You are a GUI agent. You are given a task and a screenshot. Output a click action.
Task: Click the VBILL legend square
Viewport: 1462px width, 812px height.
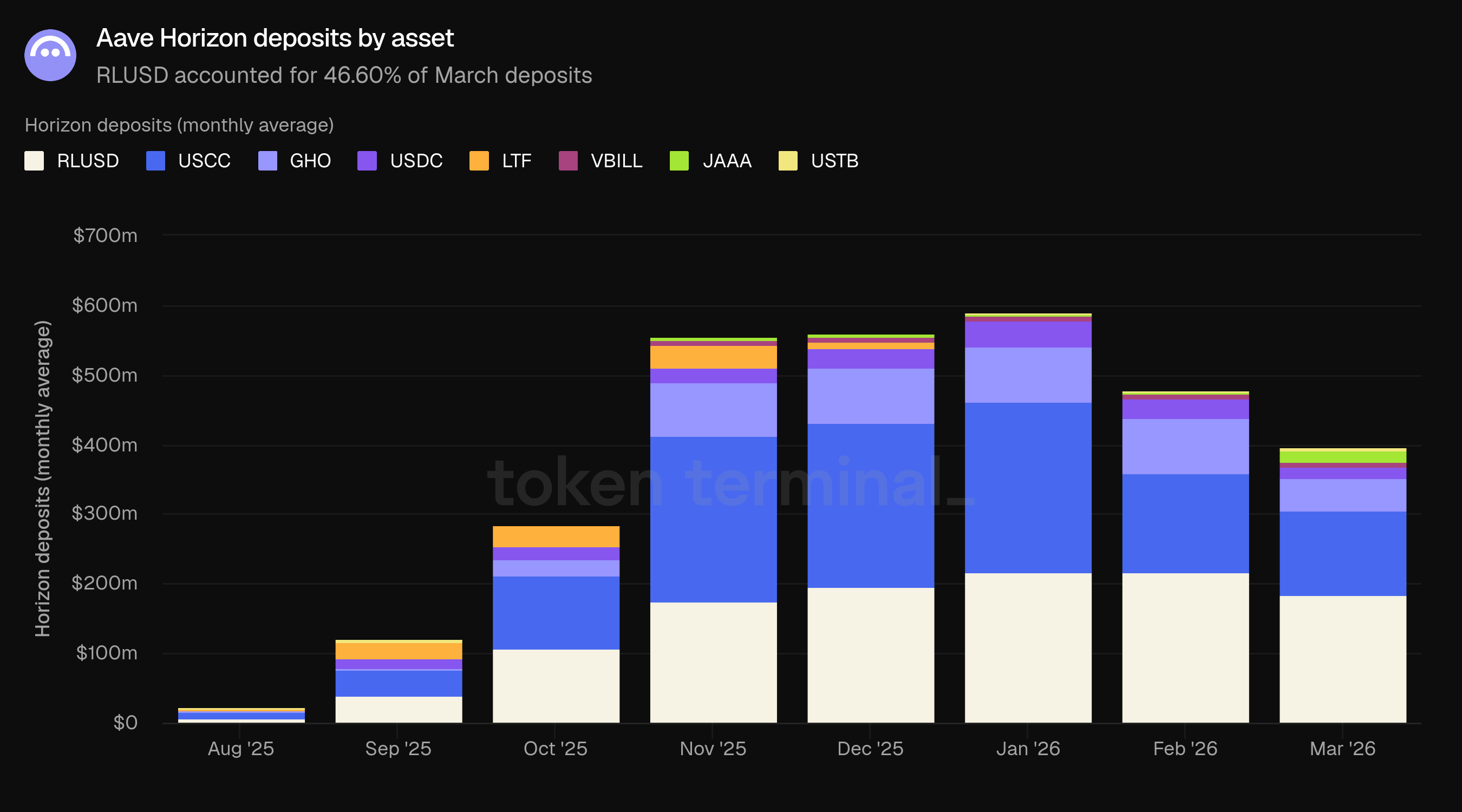(568, 161)
